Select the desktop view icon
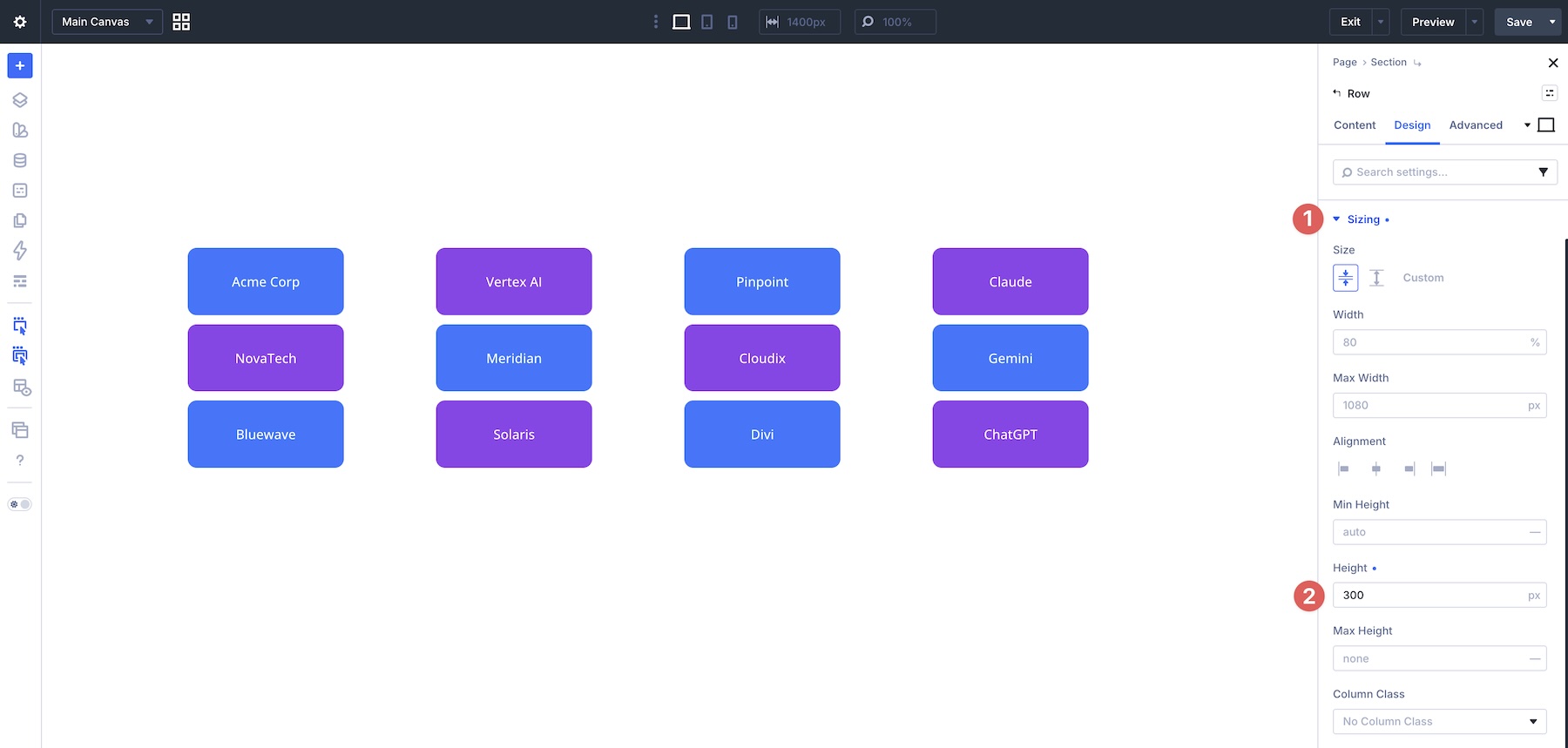This screenshot has width=1568, height=748. point(681,22)
